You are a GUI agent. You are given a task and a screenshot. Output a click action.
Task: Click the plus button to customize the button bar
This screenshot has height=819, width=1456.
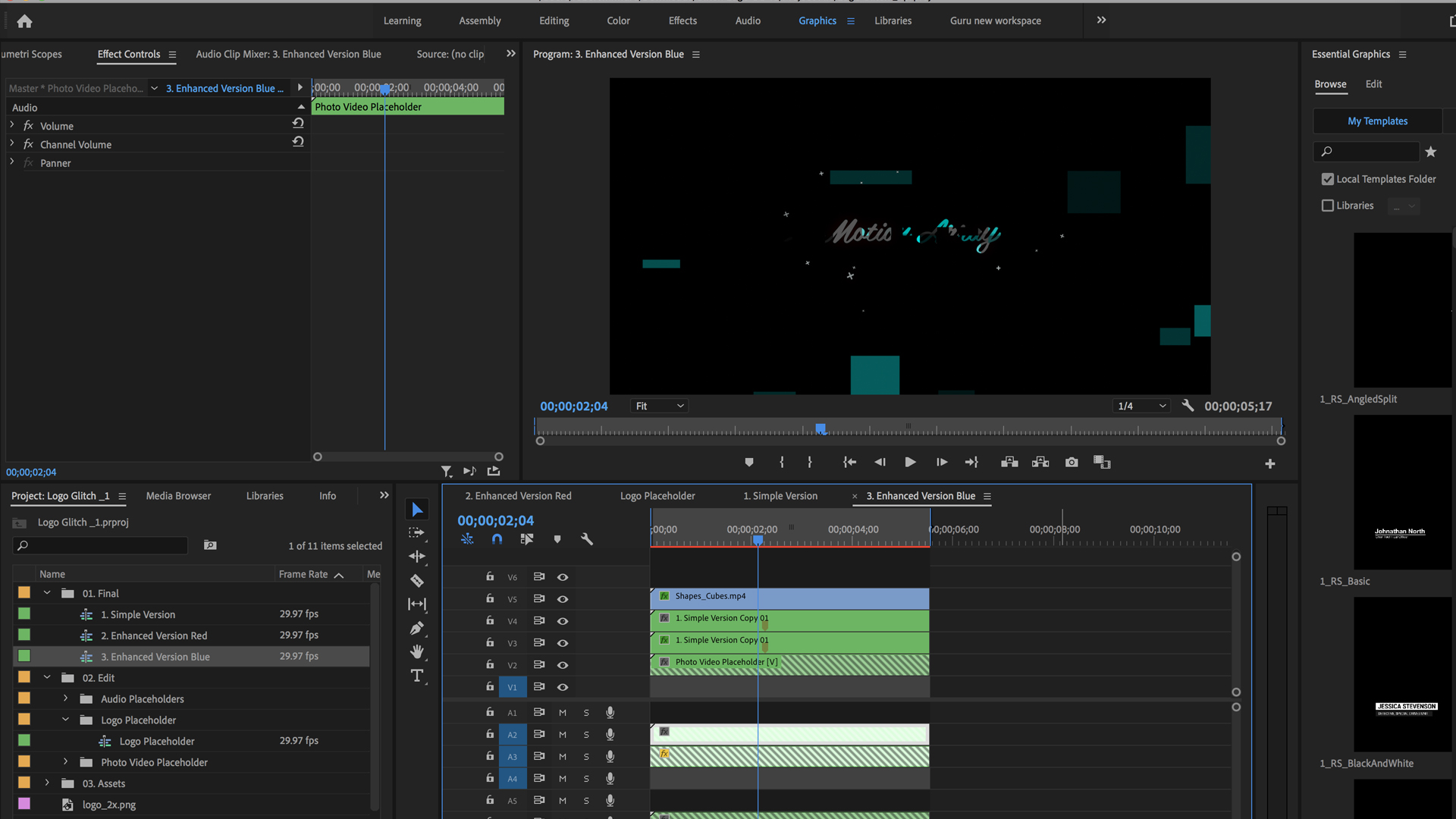(1270, 464)
